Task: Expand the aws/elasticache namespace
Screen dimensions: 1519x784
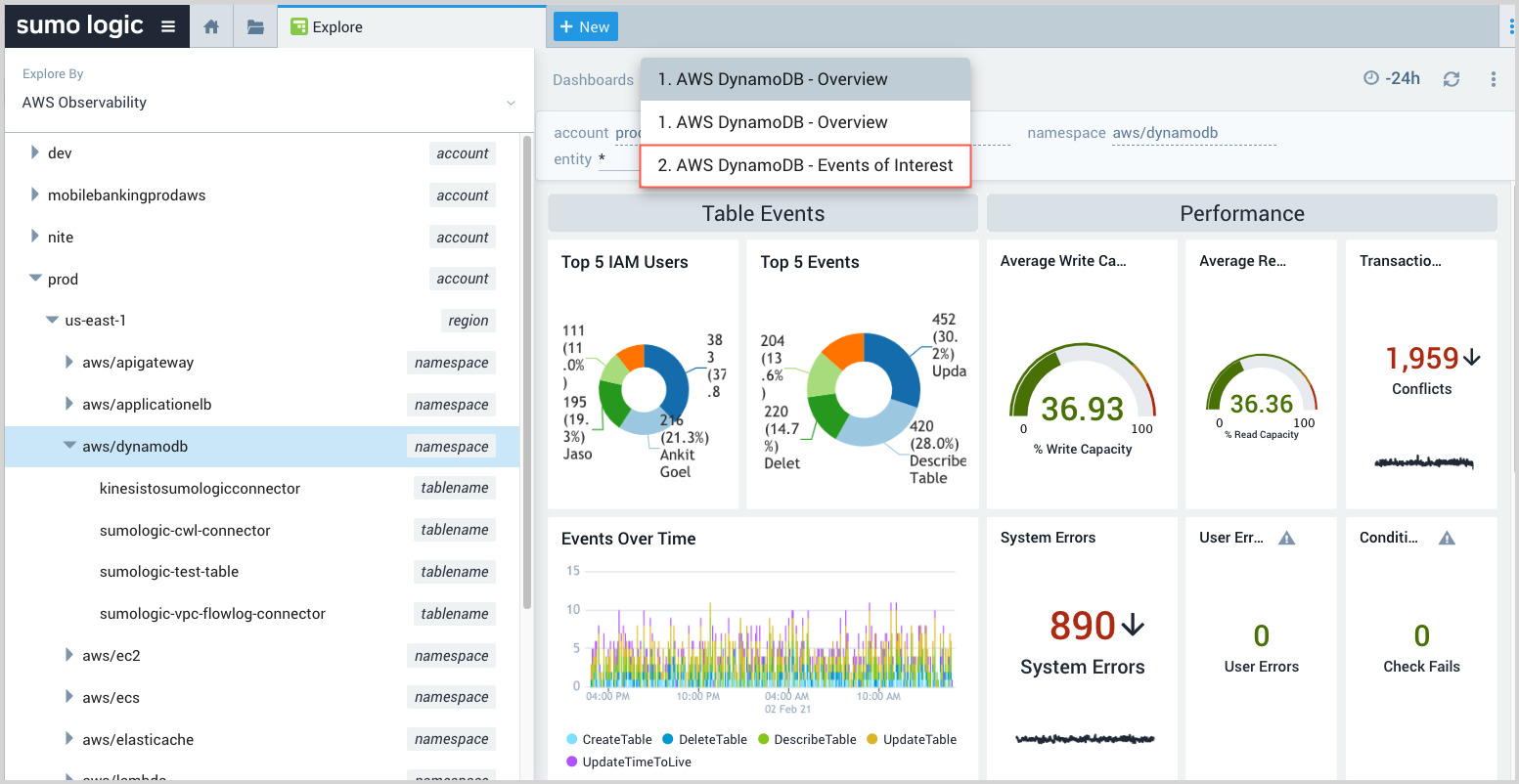Action: (68, 739)
